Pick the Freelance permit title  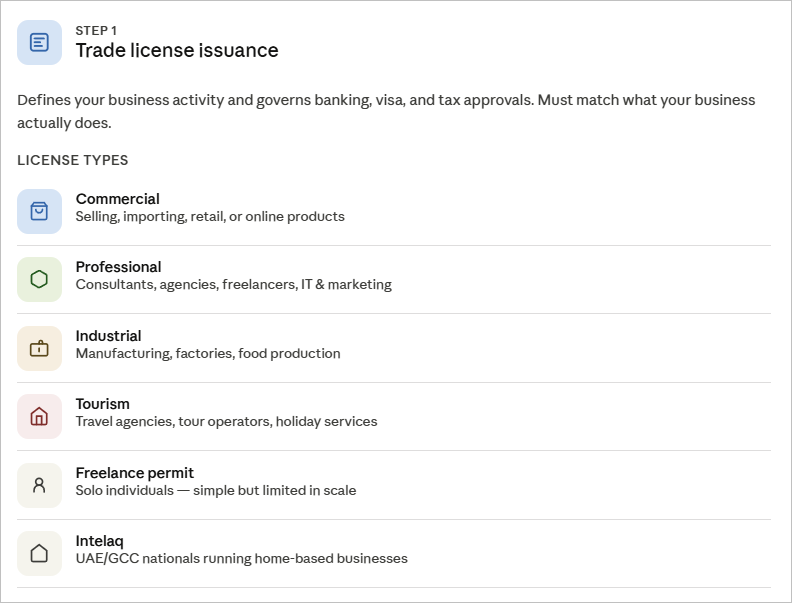coord(135,473)
